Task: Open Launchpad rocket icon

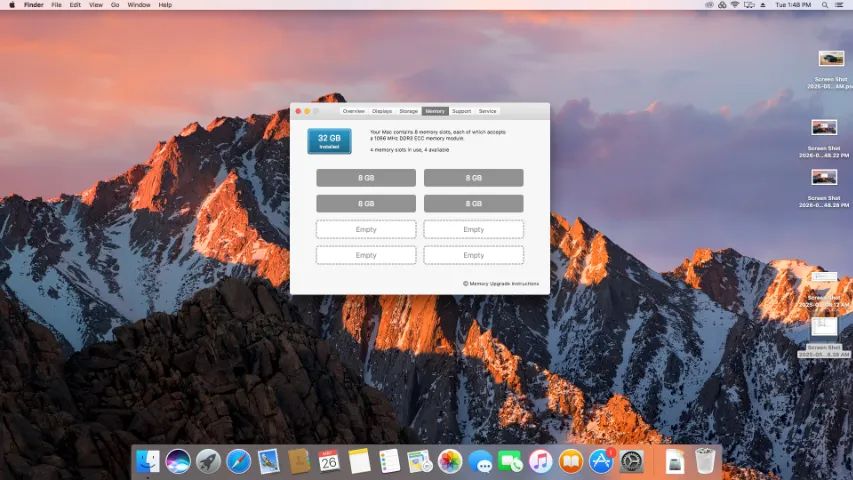Action: [x=208, y=461]
